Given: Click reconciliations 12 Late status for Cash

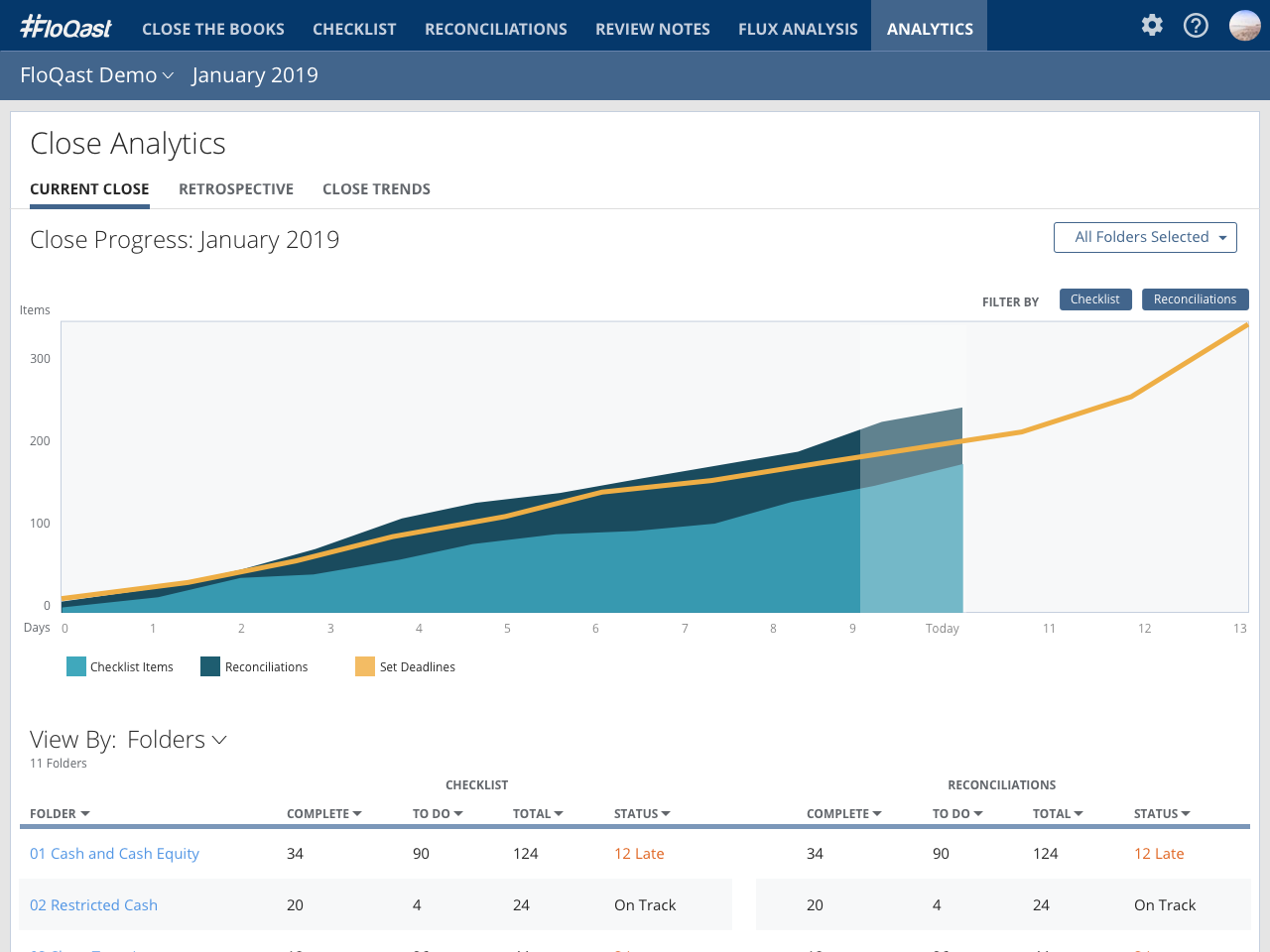Looking at the screenshot, I should point(1159,854).
